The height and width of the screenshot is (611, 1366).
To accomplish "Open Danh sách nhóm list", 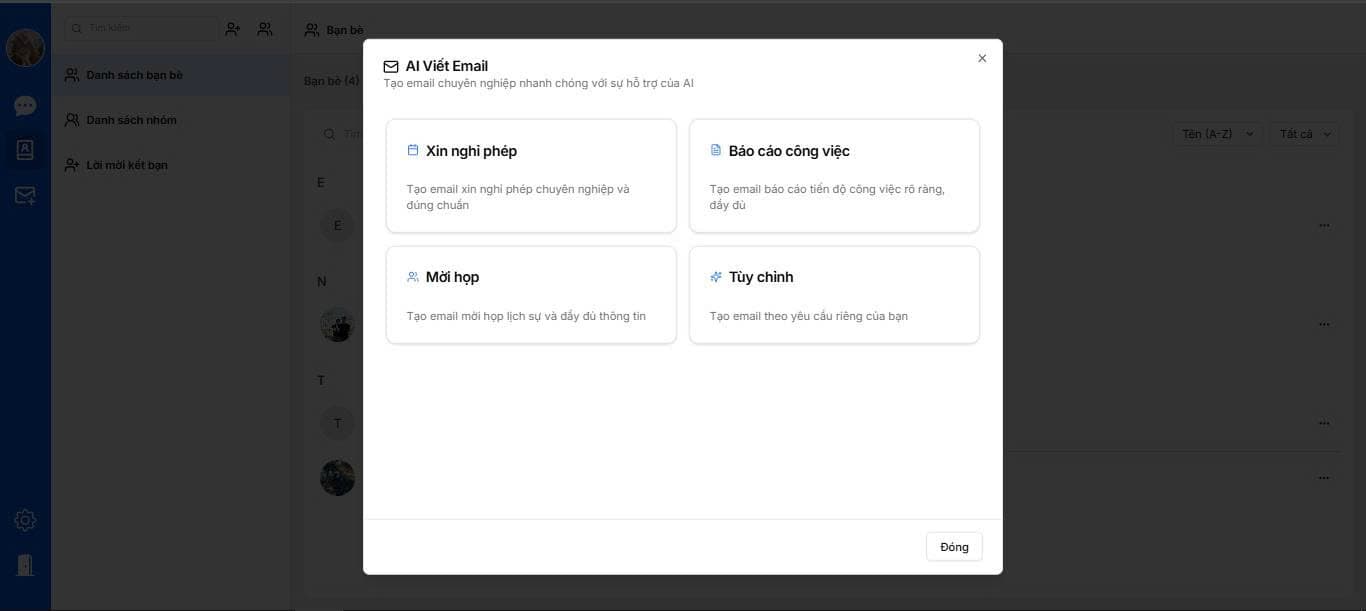I will pyautogui.click(x=170, y=120).
